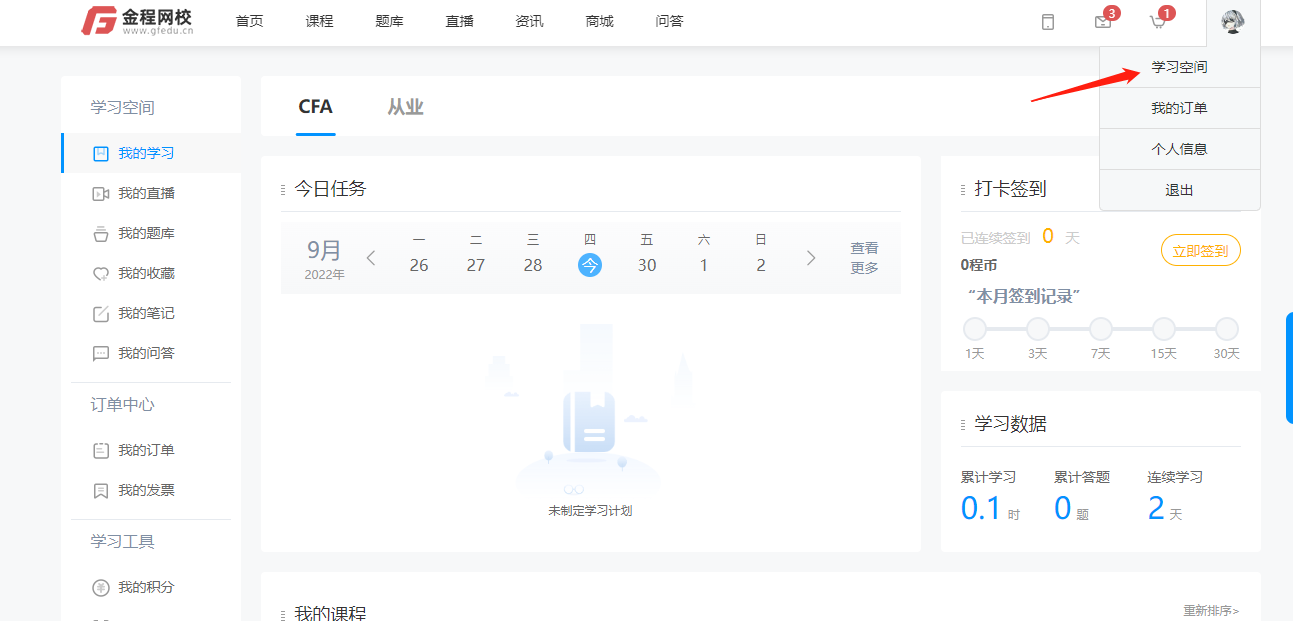Click the user avatar in header
The width and height of the screenshot is (1293, 621).
[1233, 22]
